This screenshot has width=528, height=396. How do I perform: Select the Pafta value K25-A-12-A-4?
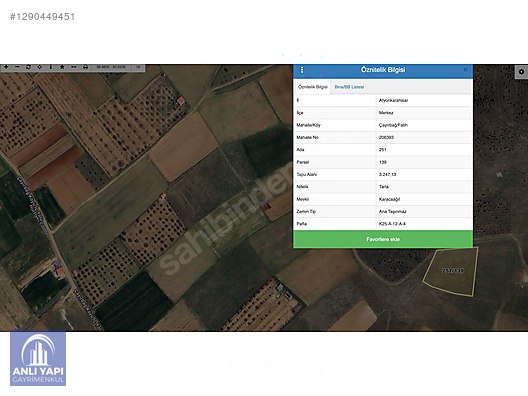pyautogui.click(x=392, y=224)
